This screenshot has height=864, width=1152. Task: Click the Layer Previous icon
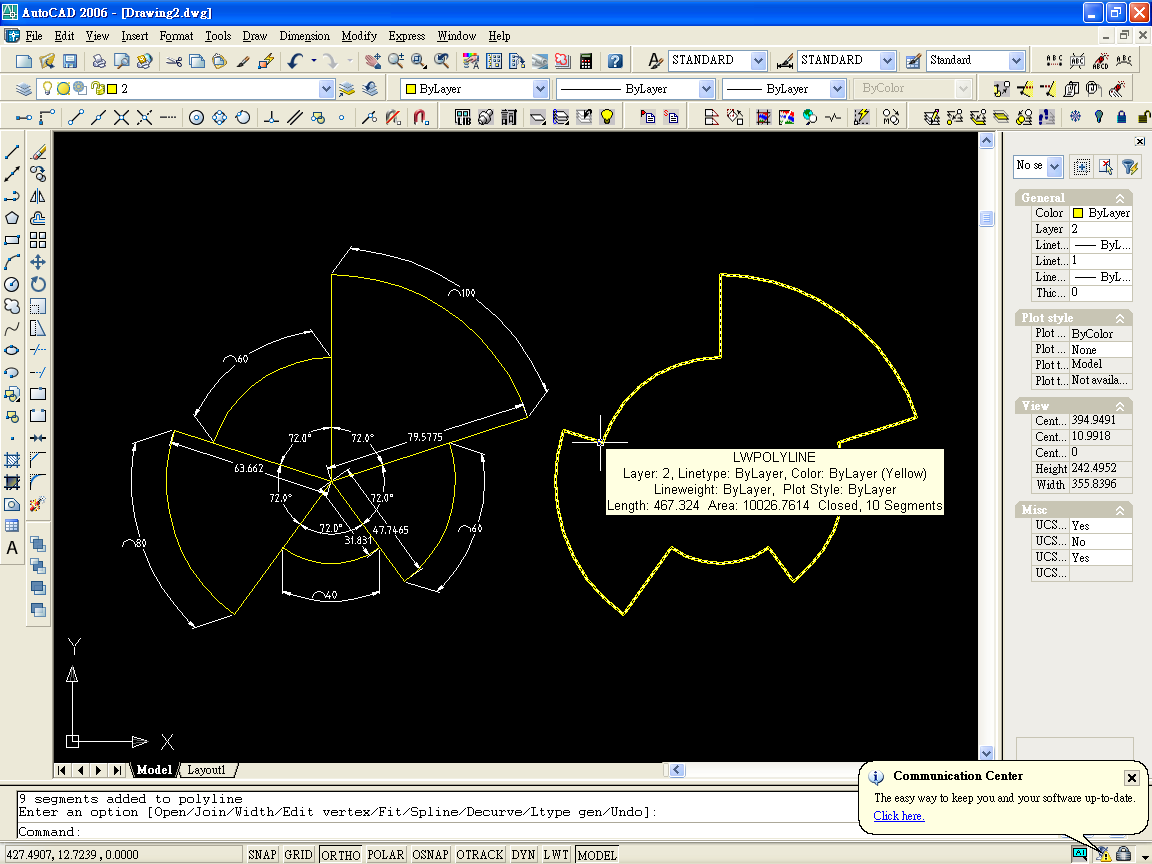point(370,89)
